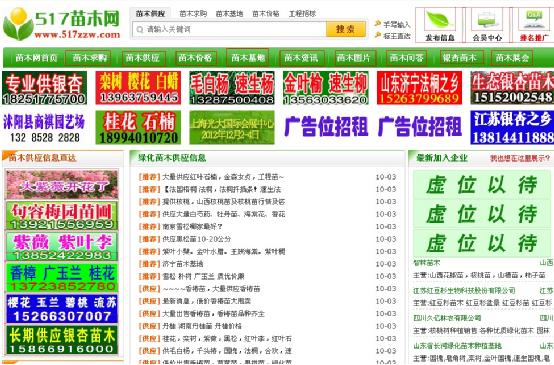This screenshot has width=554, height=365.
Task: Open the 绿化苗木供应信息 section heading
Action: click(x=172, y=158)
